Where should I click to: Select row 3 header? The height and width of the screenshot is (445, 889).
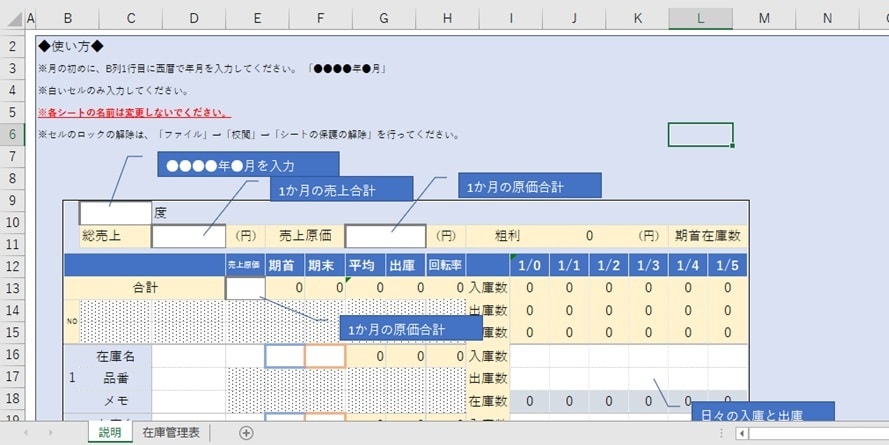[12, 69]
